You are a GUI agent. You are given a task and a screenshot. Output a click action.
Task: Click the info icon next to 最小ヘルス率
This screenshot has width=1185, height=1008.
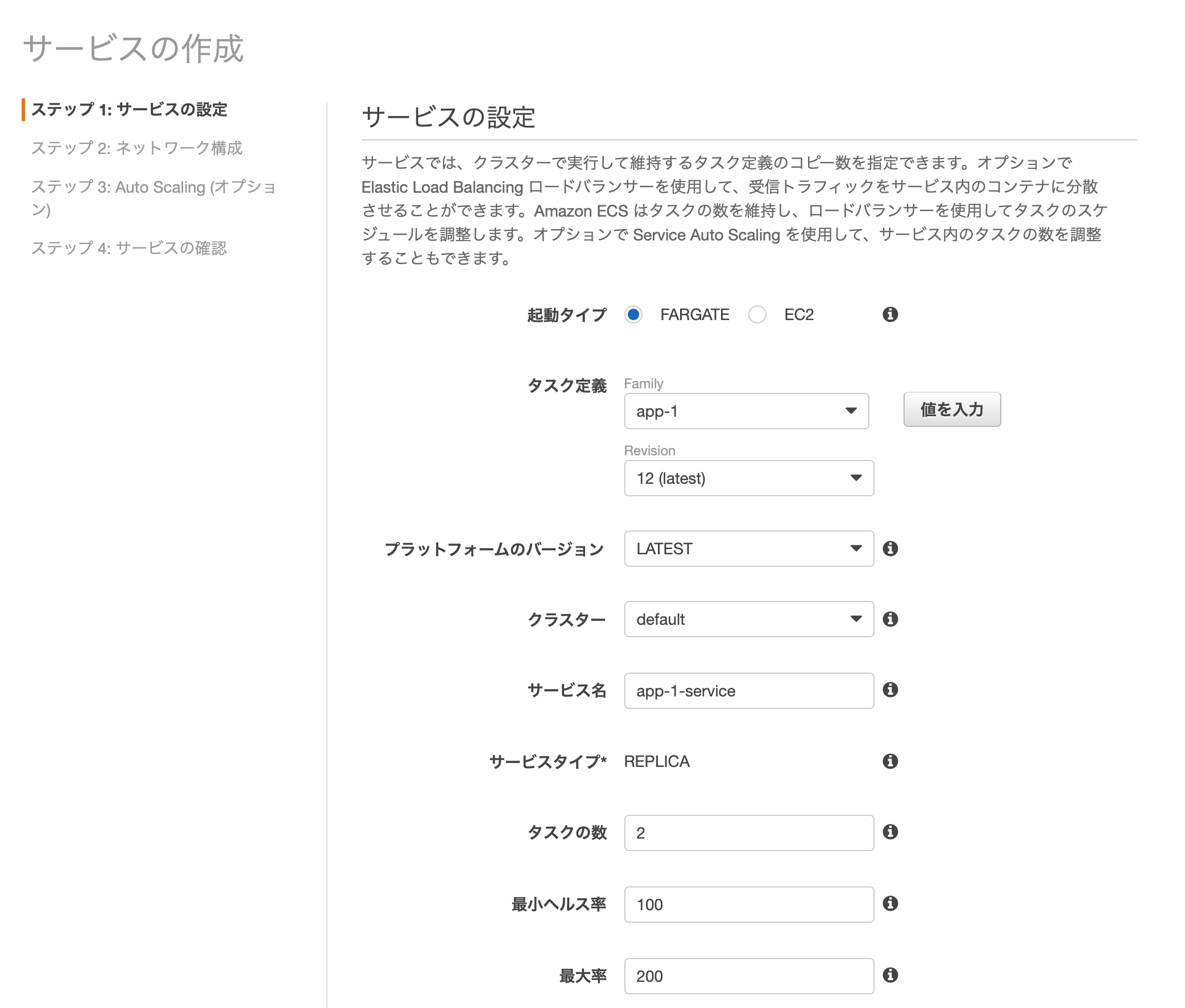coord(892,905)
